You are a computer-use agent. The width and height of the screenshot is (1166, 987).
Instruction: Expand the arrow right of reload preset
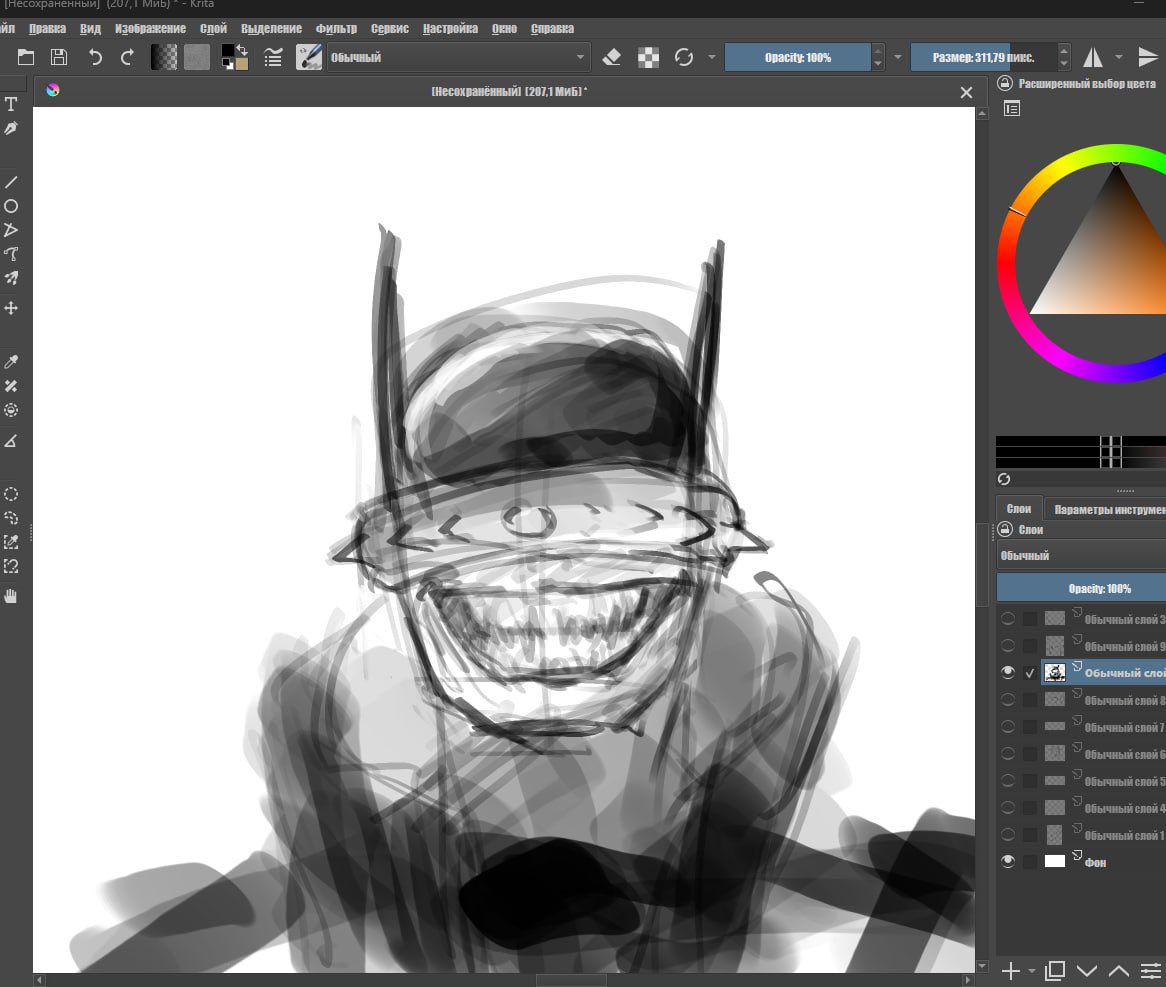tap(712, 57)
